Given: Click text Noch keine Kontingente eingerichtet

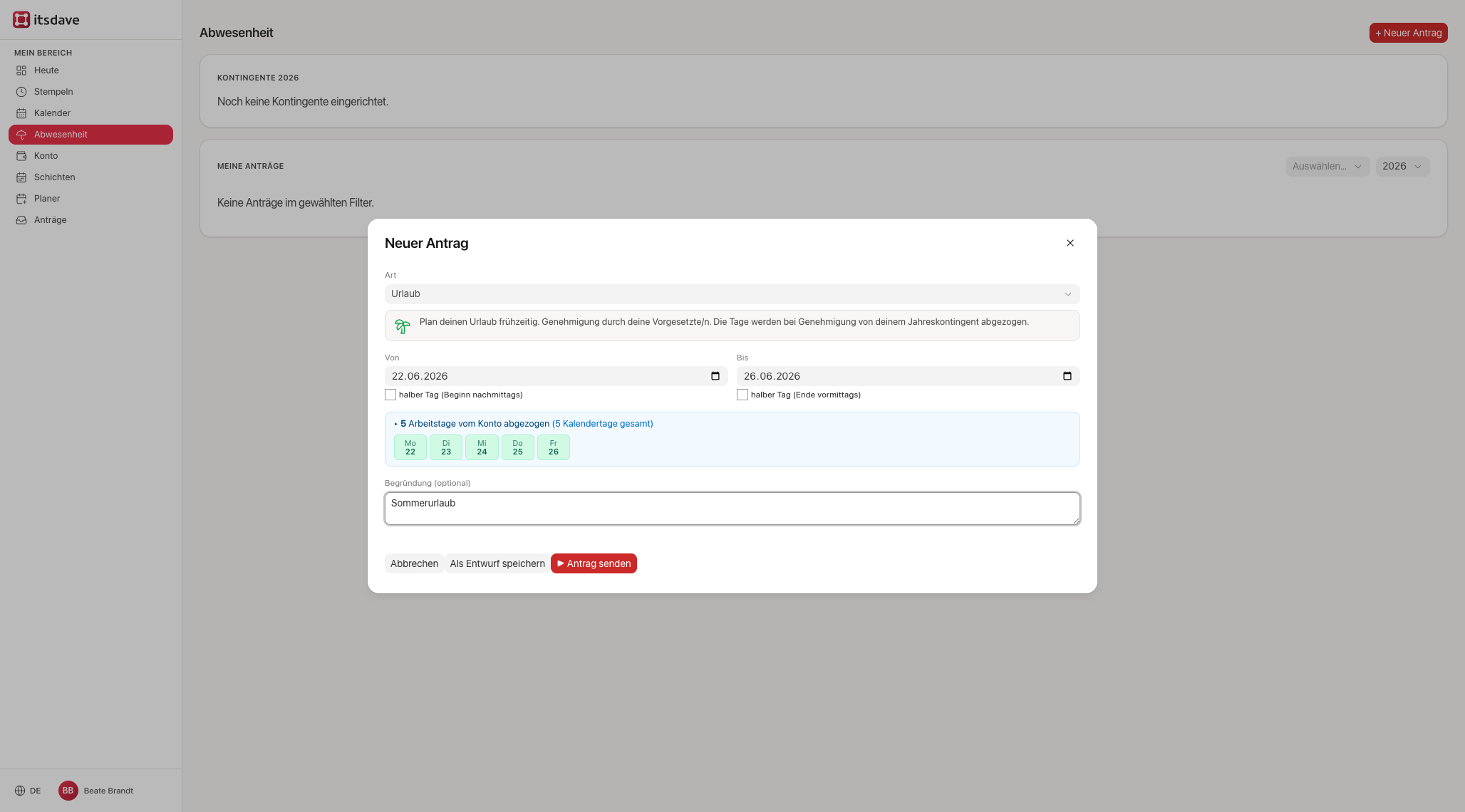Looking at the screenshot, I should (x=303, y=102).
